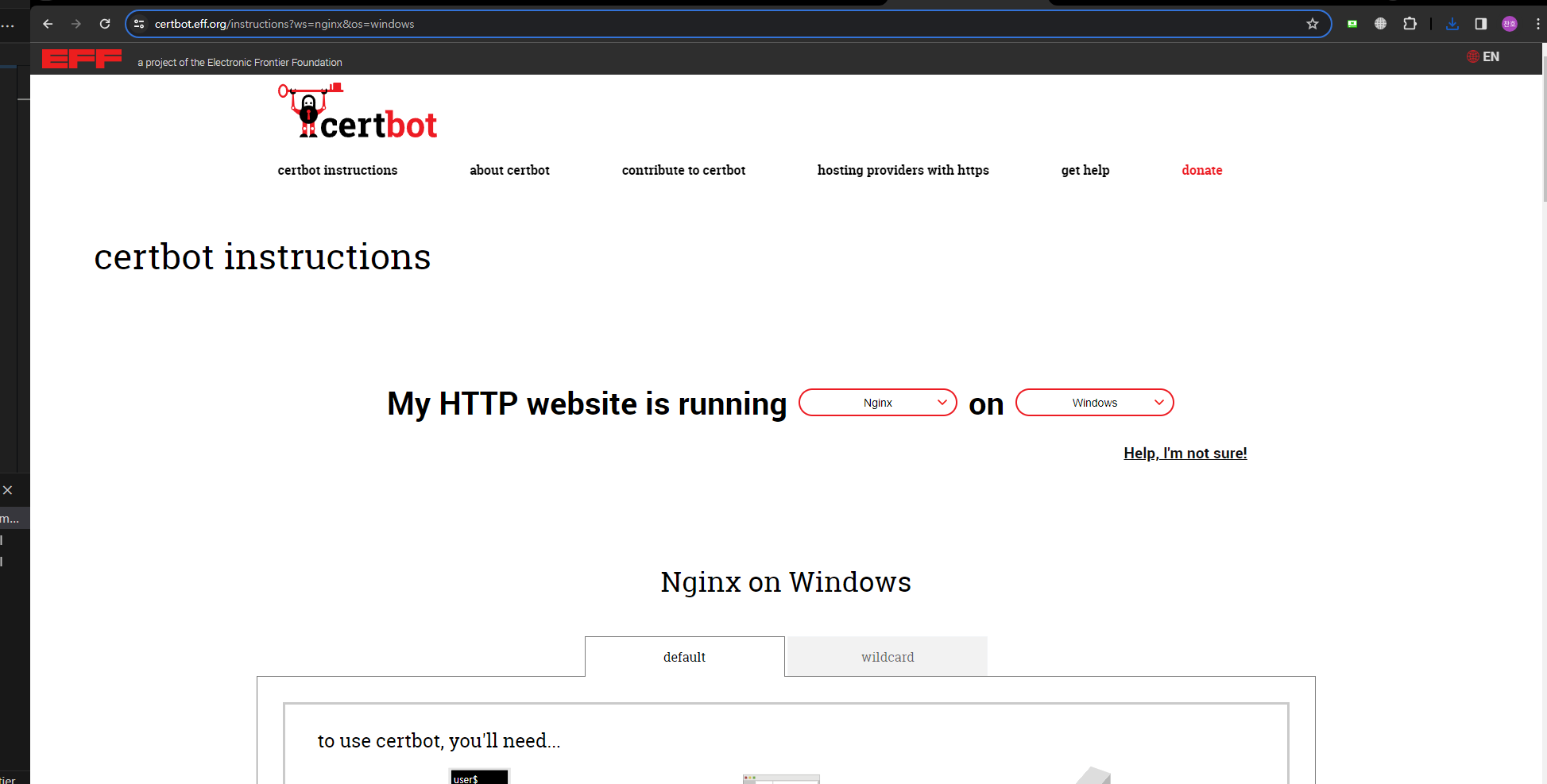Screen dimensions: 1547x784
Task: Open browser downloads icon
Action: pyautogui.click(x=1452, y=24)
